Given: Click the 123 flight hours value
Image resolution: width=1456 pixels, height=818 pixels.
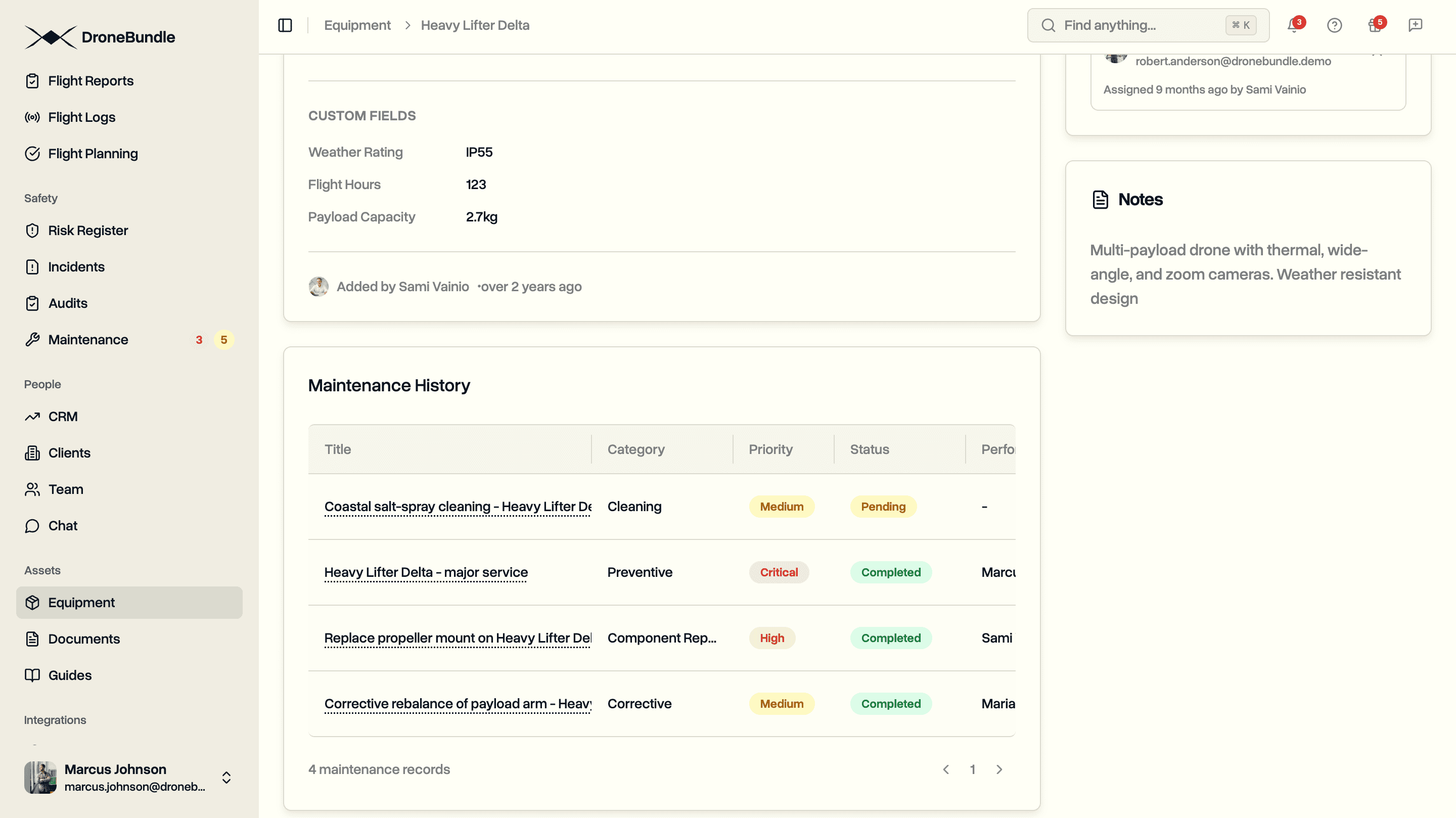Looking at the screenshot, I should tap(476, 185).
